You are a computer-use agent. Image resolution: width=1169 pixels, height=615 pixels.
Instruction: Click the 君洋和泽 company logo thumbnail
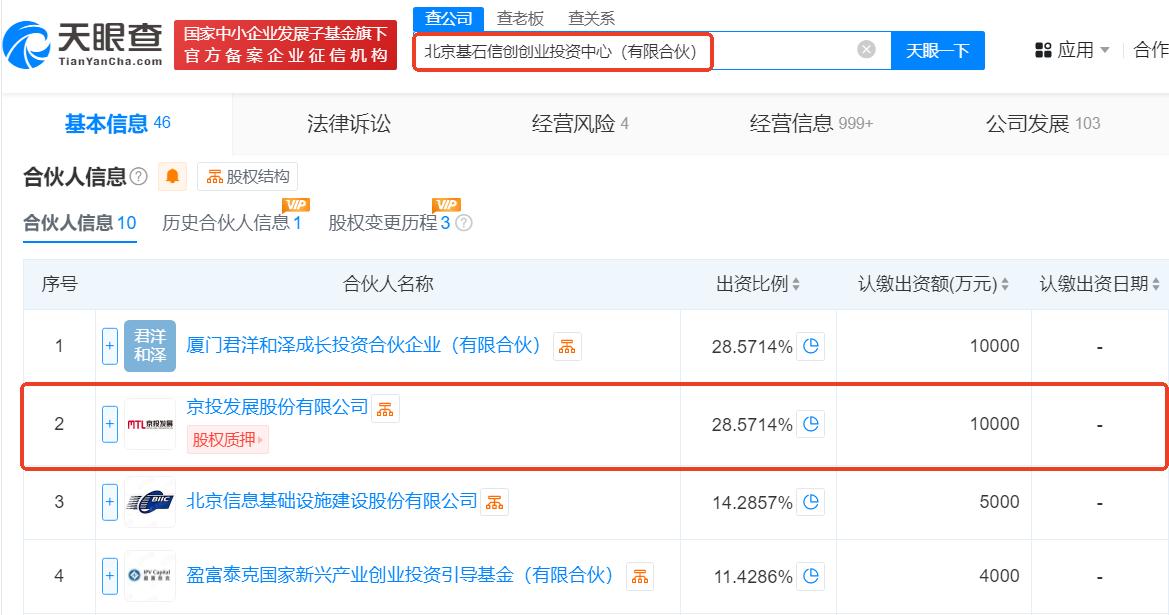click(150, 346)
